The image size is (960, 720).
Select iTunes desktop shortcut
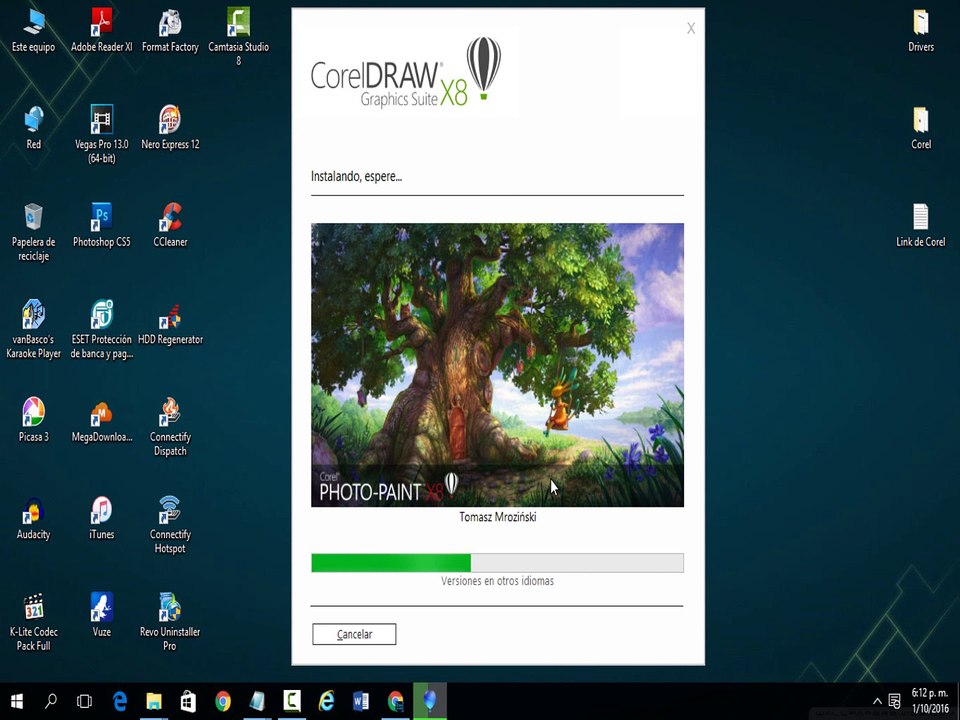(102, 517)
